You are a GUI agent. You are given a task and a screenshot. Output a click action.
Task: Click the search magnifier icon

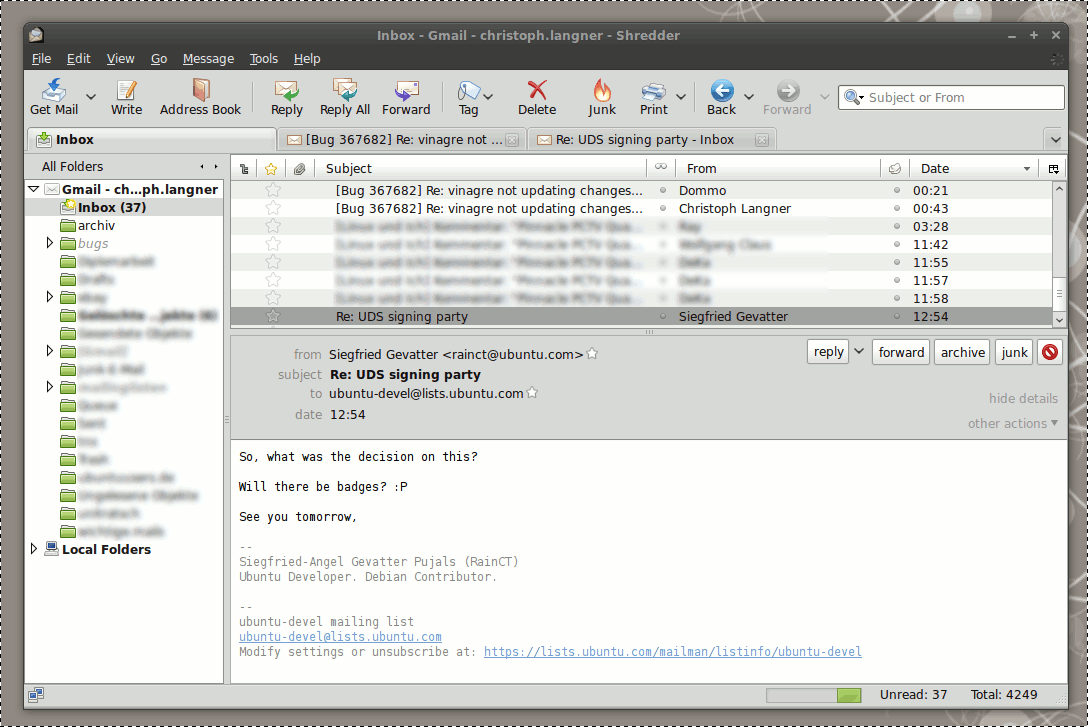pos(851,97)
